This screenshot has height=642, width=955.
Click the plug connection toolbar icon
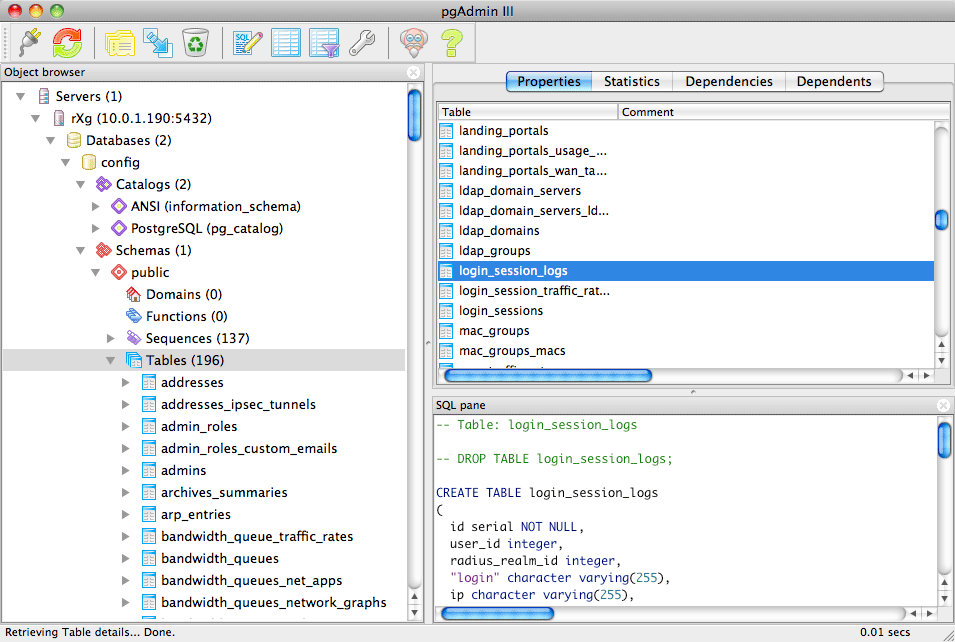pyautogui.click(x=30, y=42)
